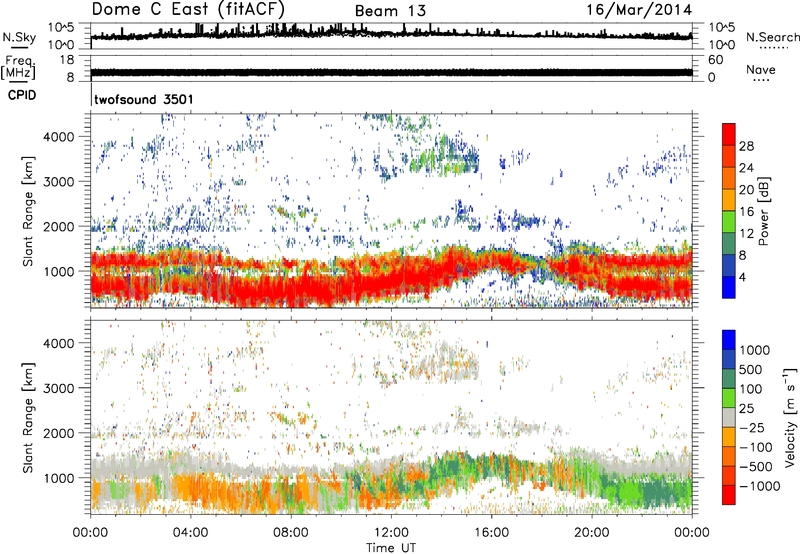Click the '04:00' time axis label
Screen dimensions: 800x554
coord(191,533)
